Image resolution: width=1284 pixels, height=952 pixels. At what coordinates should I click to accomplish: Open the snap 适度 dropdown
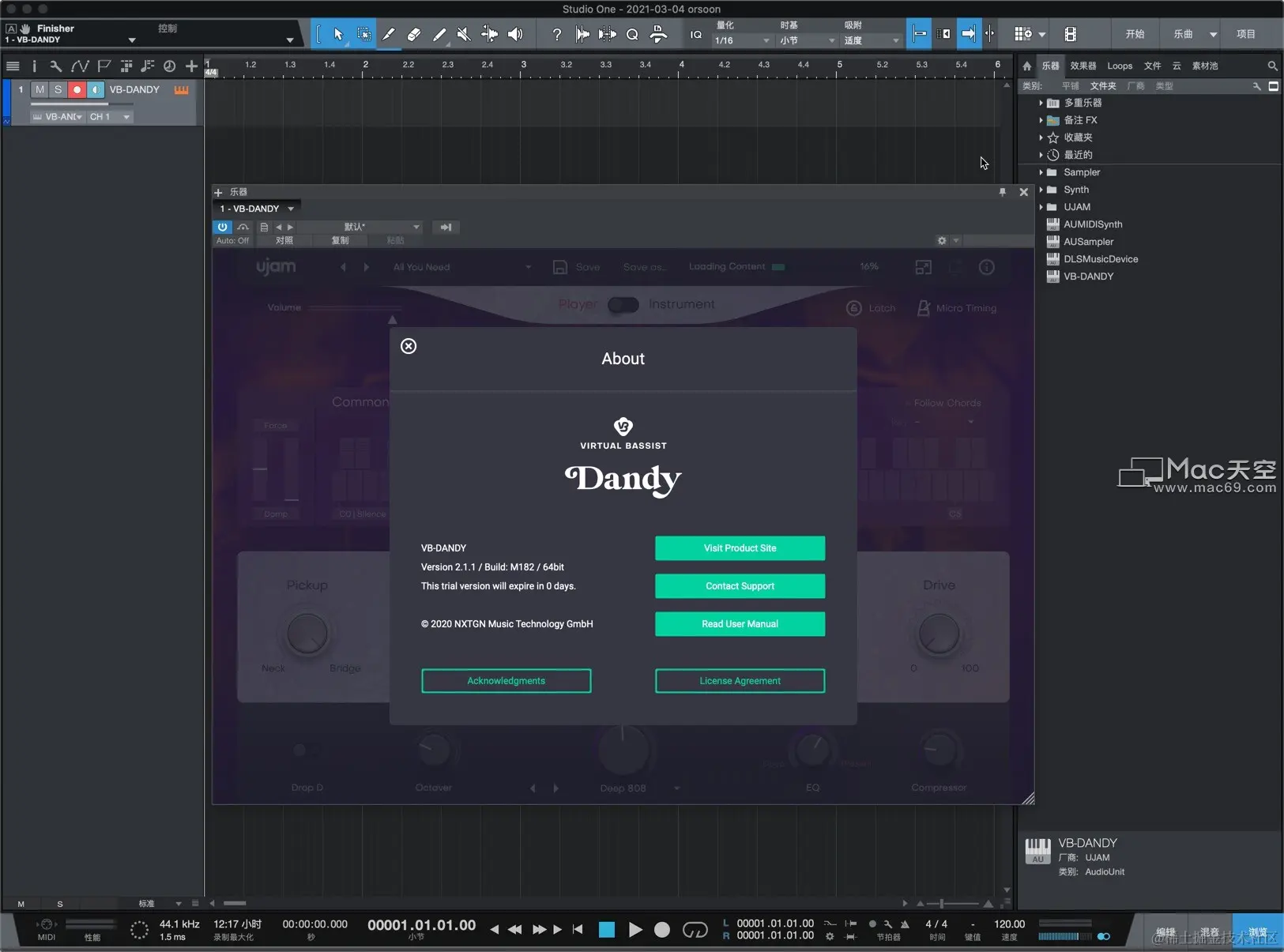coord(872,40)
